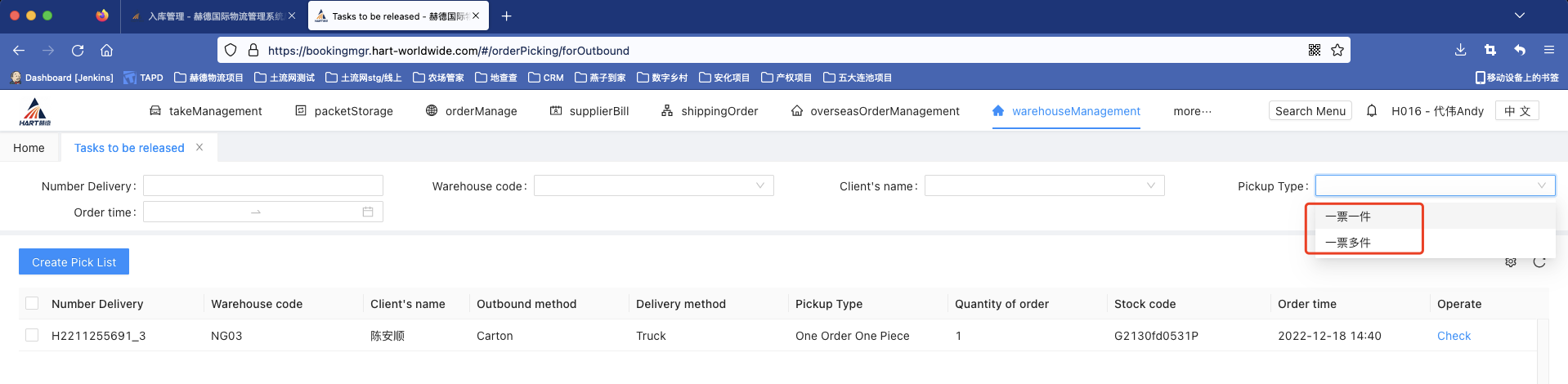
Task: Close the Tasks to be released tab
Action: 199,147
